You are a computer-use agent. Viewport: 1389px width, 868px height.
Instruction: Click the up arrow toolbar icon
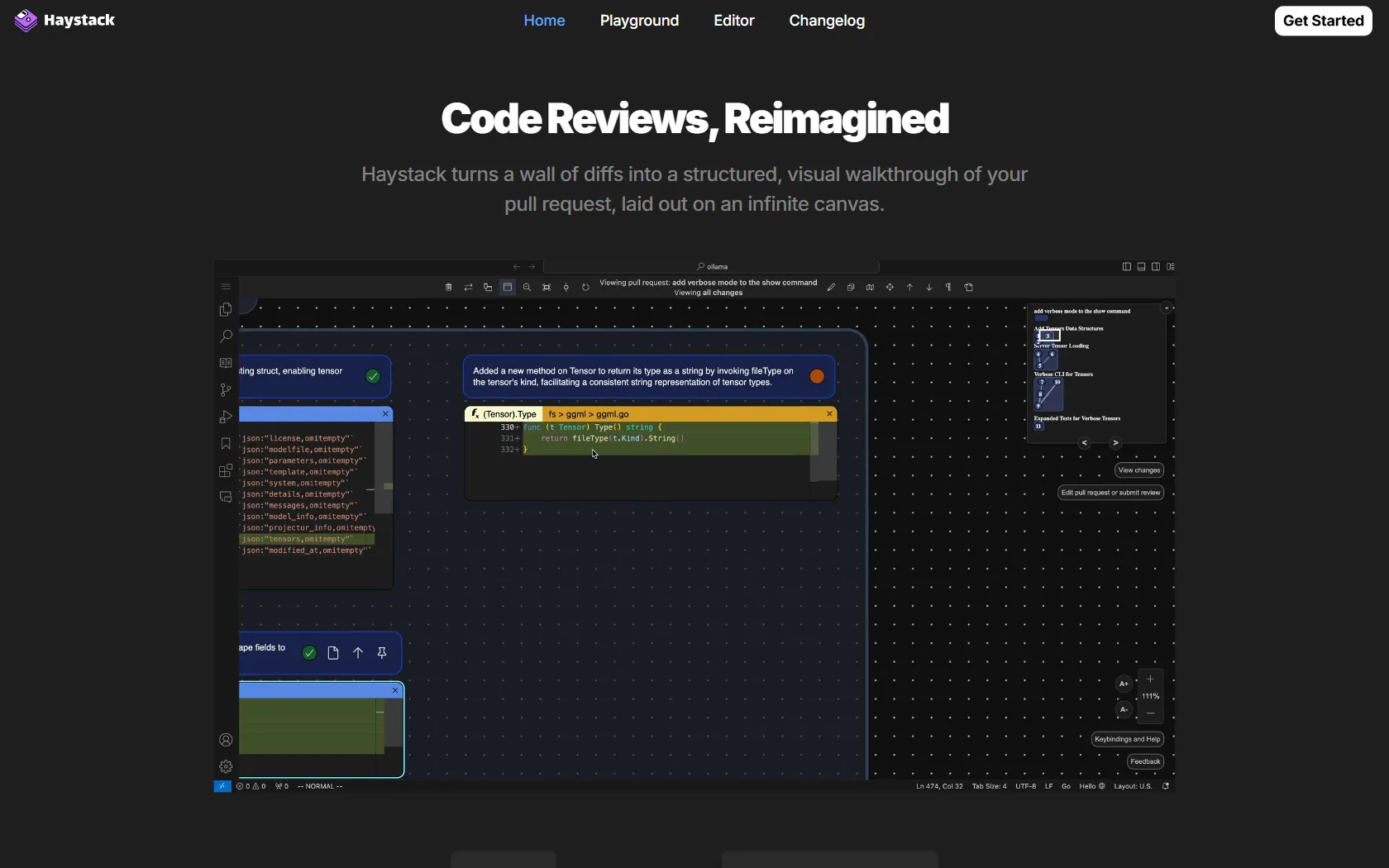[x=909, y=288]
